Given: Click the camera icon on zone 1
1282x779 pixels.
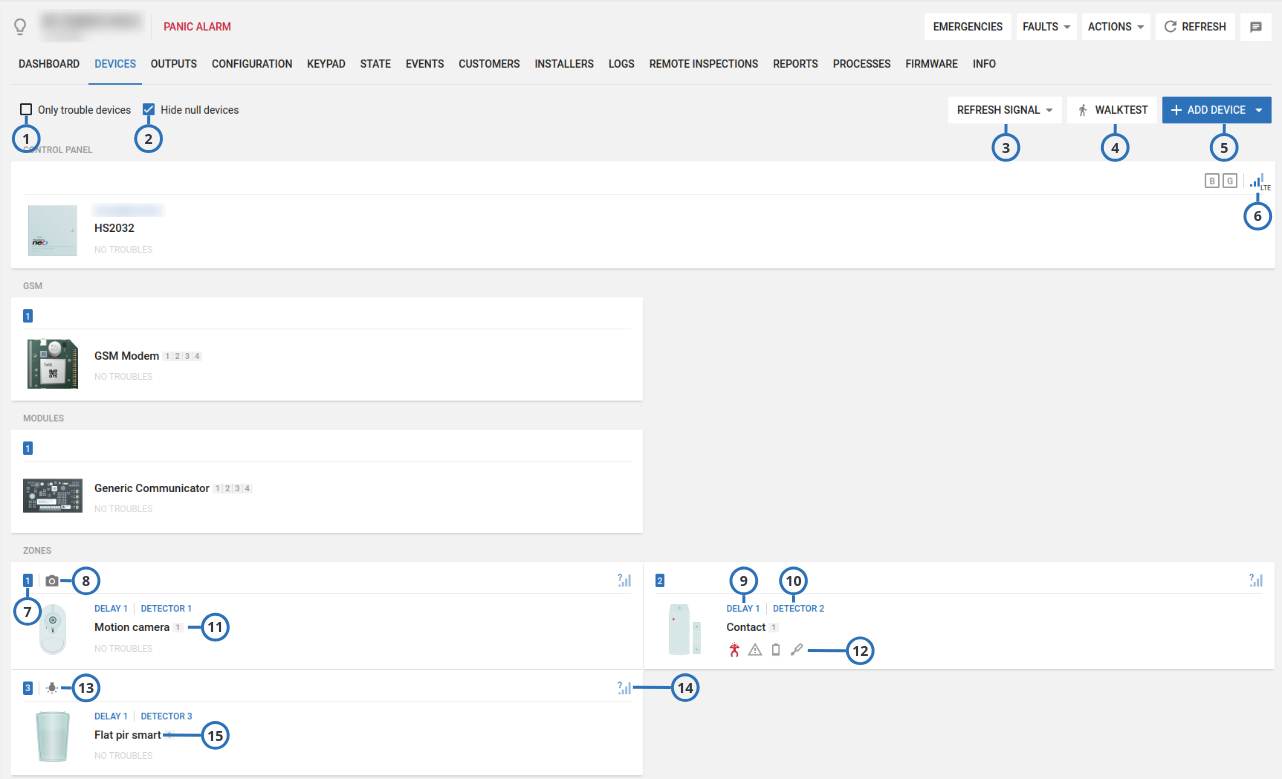Looking at the screenshot, I should tap(52, 580).
